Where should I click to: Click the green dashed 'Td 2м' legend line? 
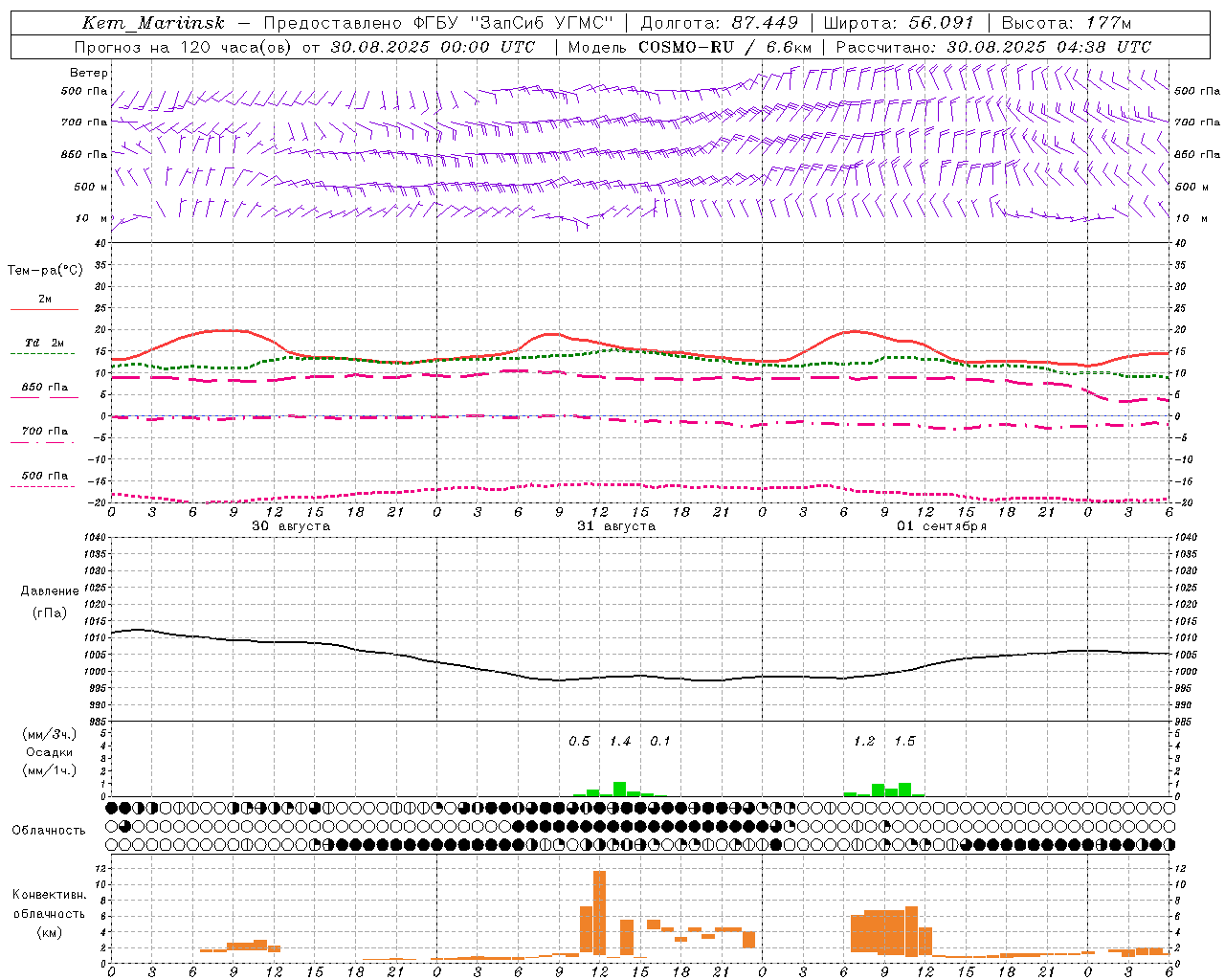42,353
